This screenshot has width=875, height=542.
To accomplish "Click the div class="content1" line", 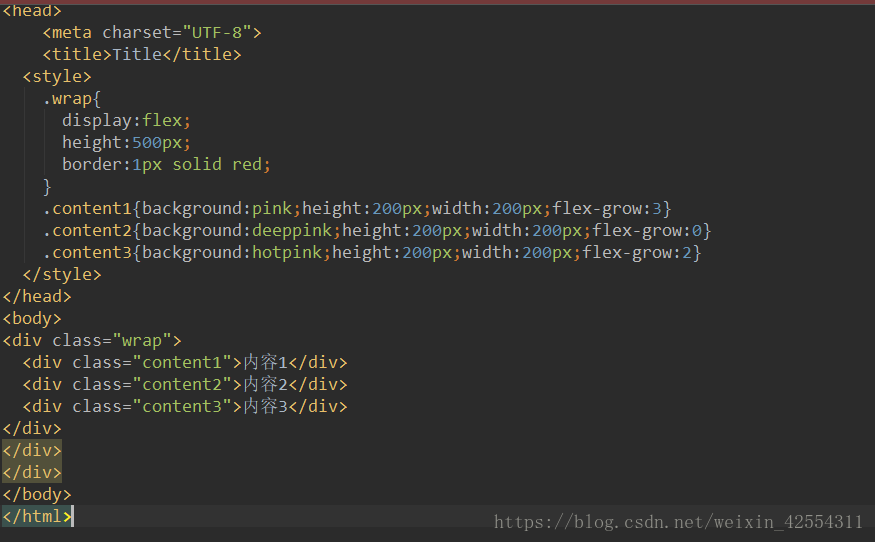I will pyautogui.click(x=185, y=362).
